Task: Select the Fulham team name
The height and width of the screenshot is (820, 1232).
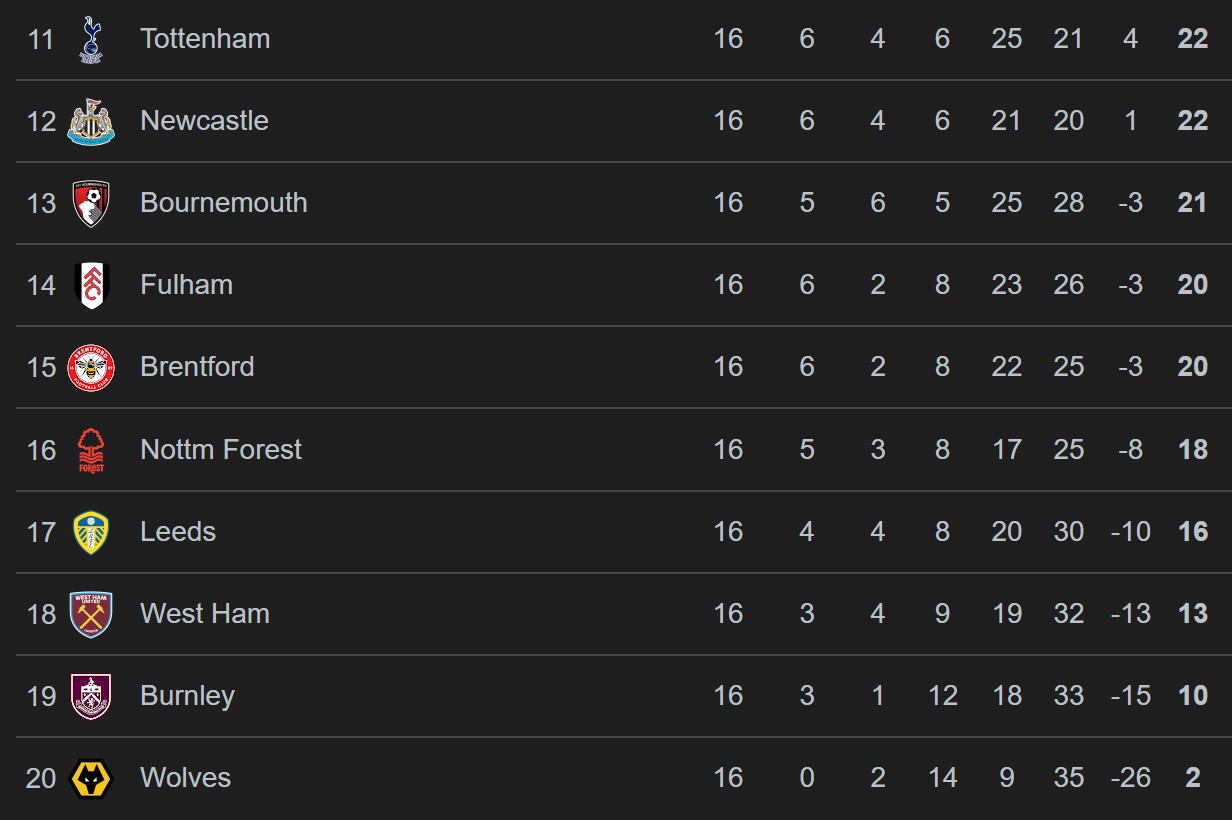Action: 186,285
